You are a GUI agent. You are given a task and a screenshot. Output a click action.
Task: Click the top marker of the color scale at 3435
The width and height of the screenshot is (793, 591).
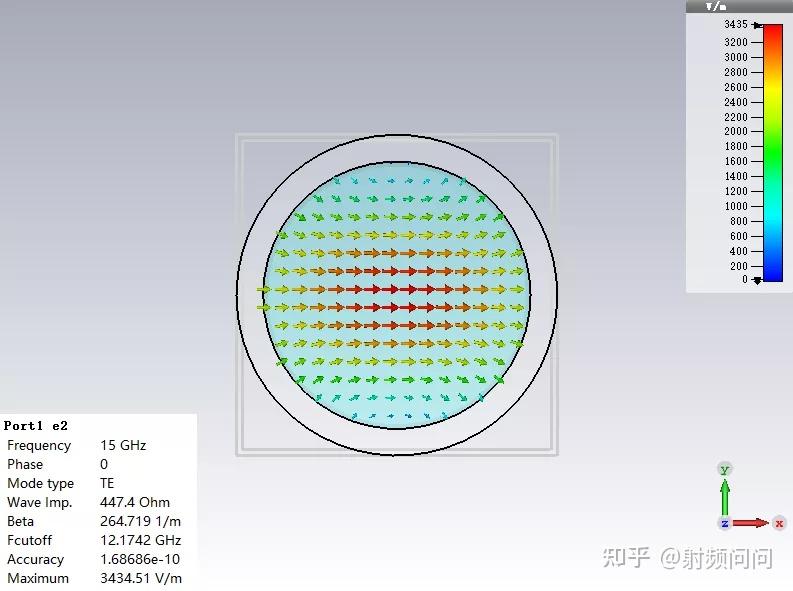point(757,25)
